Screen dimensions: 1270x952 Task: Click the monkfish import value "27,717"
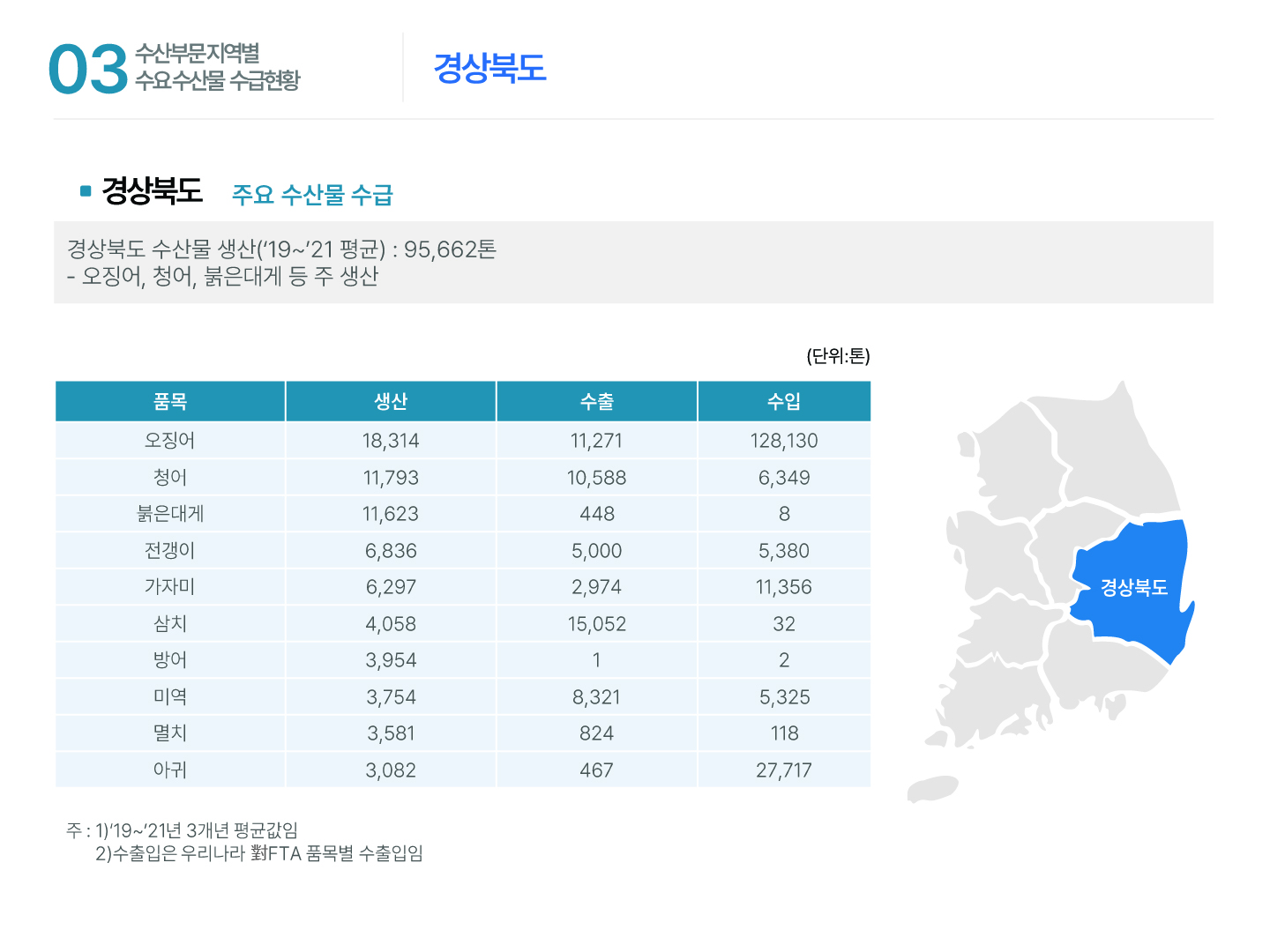click(x=784, y=770)
